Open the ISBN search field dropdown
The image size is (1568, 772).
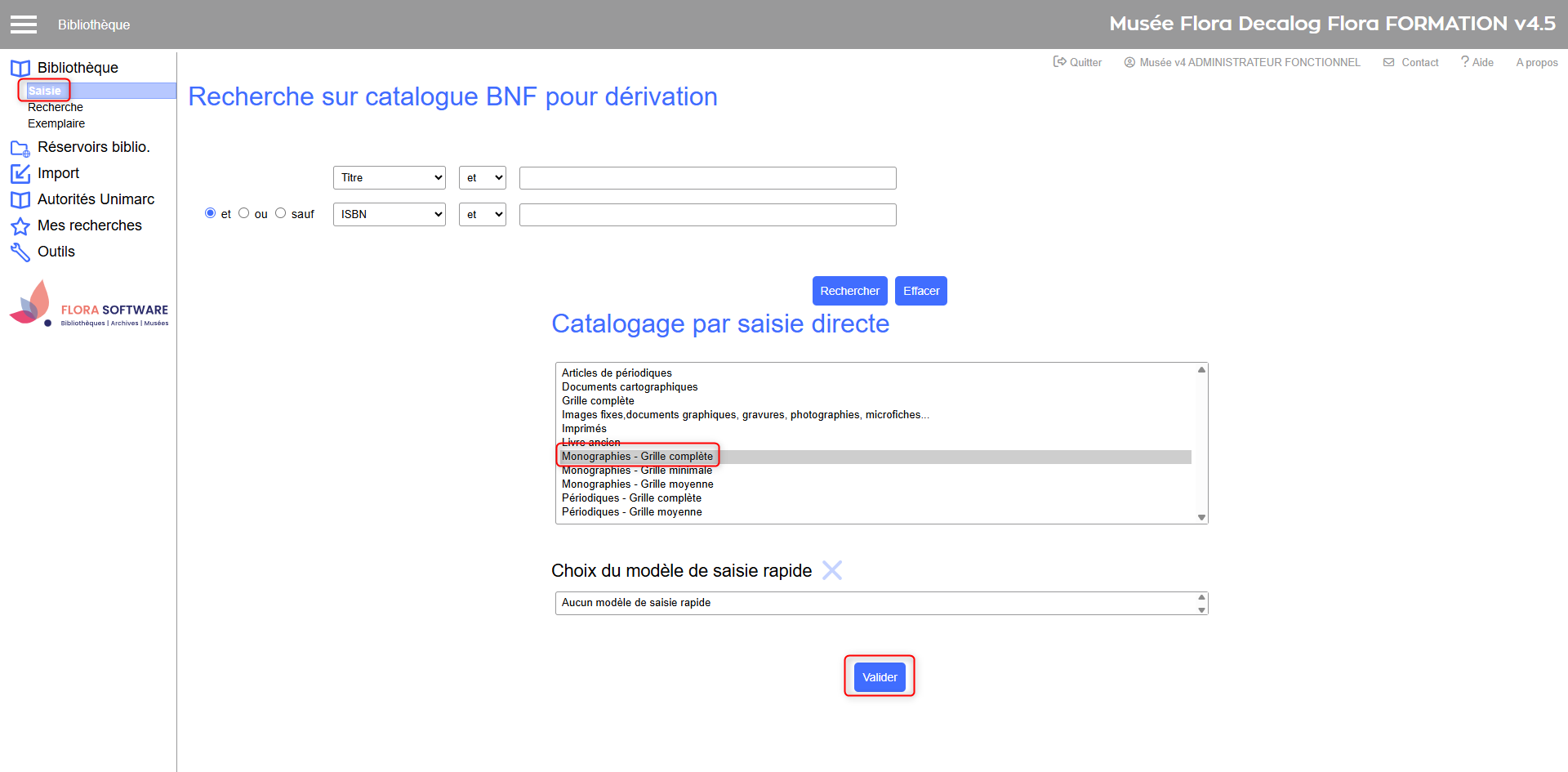(x=389, y=215)
